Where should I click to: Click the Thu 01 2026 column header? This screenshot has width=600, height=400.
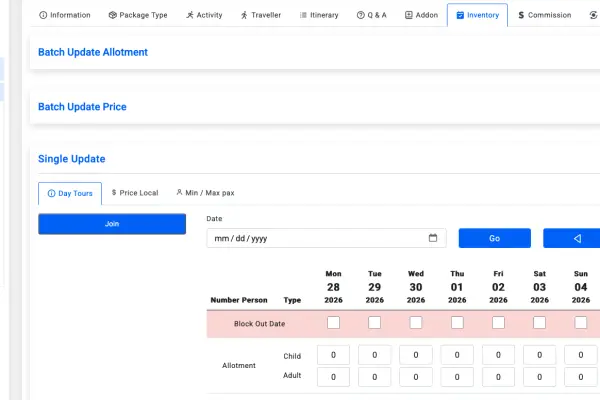(457, 287)
